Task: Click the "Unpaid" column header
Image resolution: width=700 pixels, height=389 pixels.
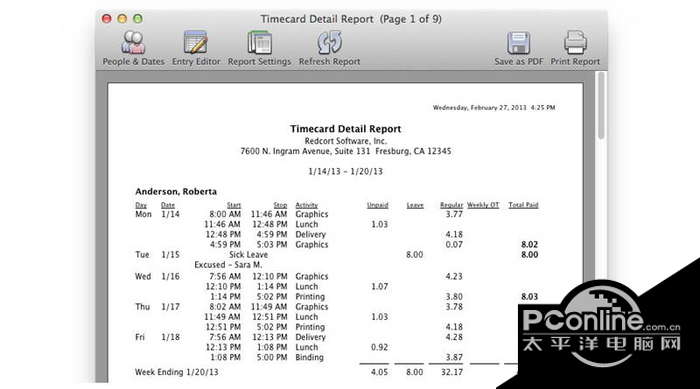Action: click(x=378, y=205)
